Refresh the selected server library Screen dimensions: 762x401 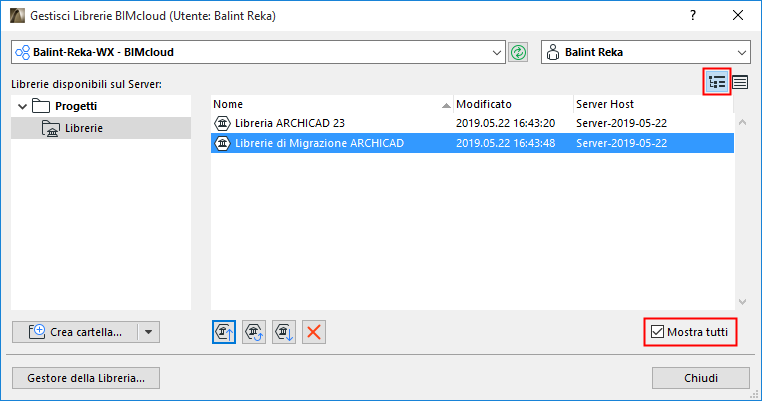254,332
